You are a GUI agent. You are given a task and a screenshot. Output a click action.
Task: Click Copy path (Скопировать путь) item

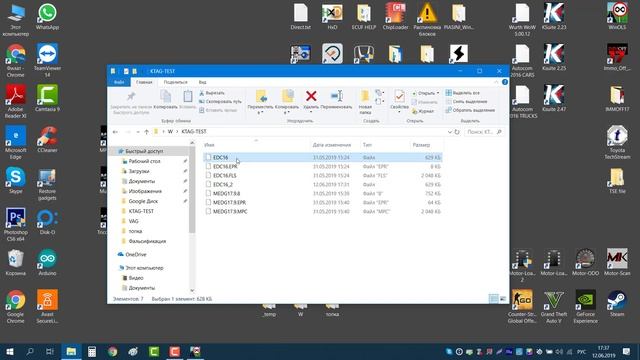pyautogui.click(x=220, y=102)
